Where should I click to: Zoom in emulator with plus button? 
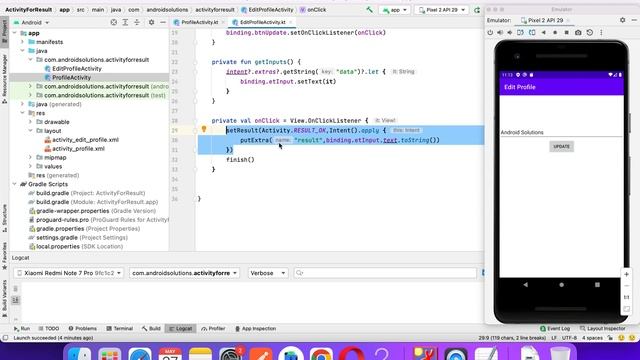[x=626, y=274]
